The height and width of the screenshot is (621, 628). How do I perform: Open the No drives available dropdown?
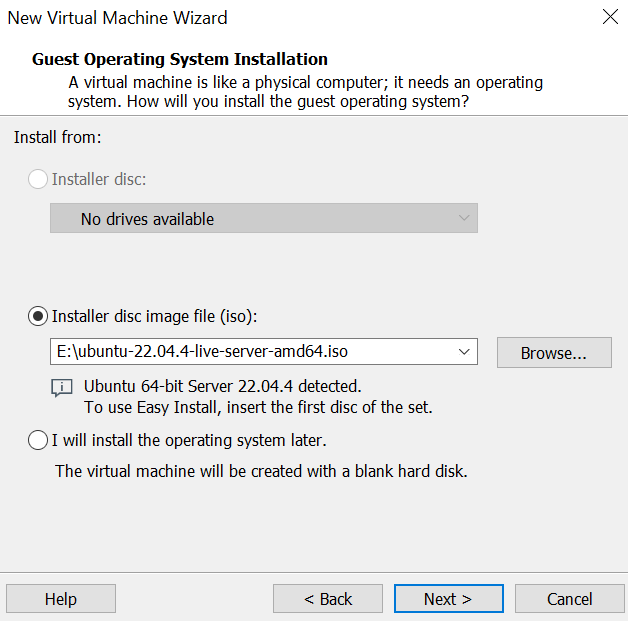click(x=263, y=218)
